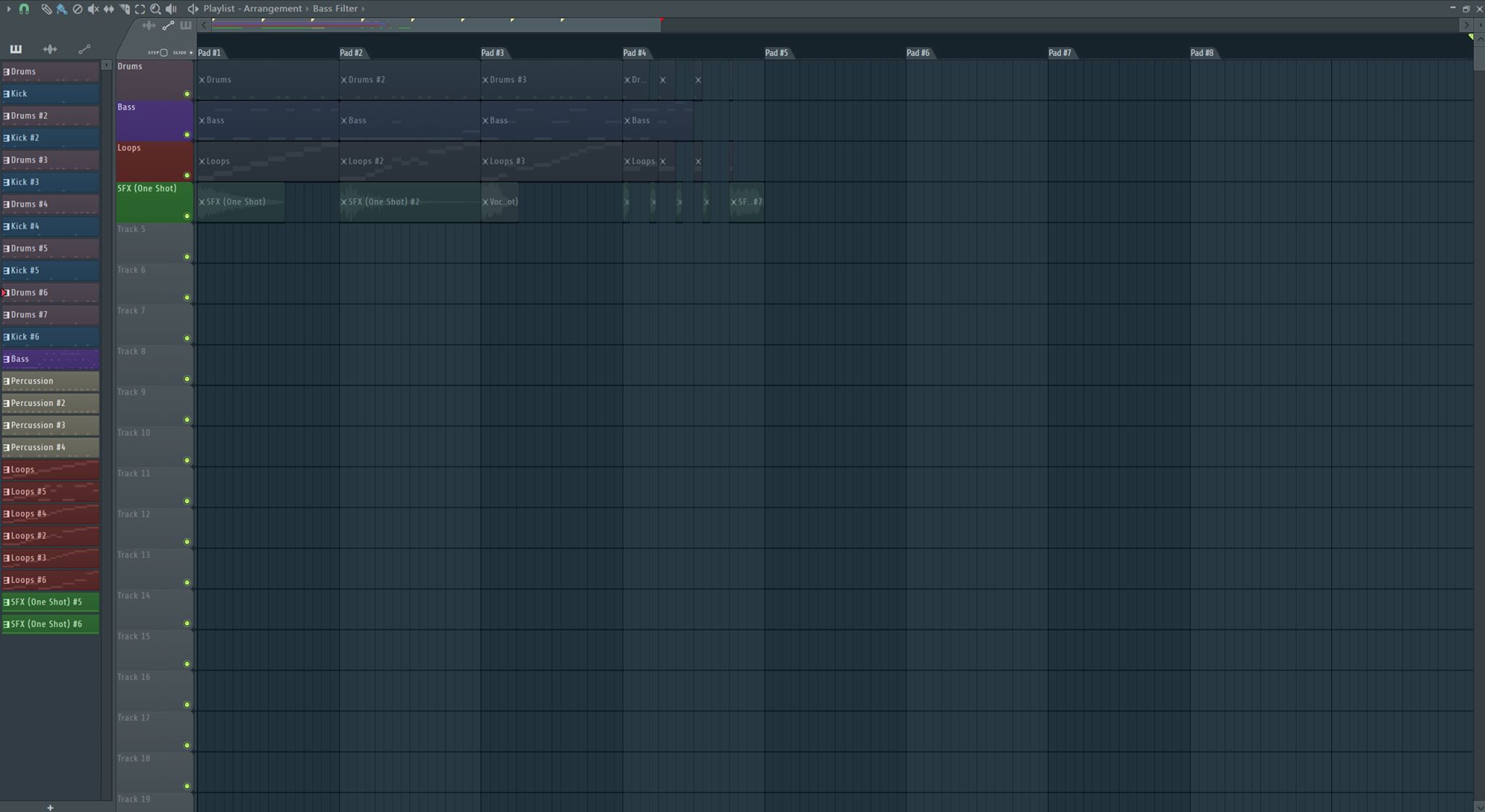Click the Bass Filter breadcrumb label
This screenshot has width=1485, height=812.
click(334, 9)
